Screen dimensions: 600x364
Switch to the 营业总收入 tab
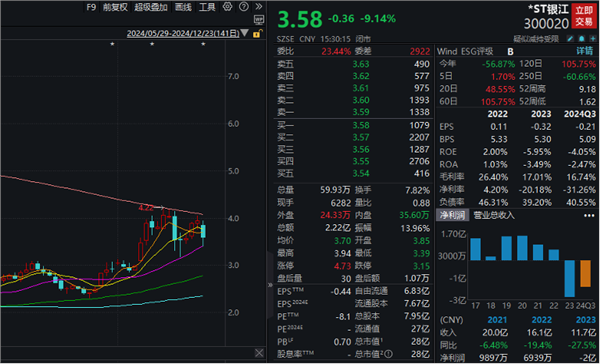pos(494,215)
